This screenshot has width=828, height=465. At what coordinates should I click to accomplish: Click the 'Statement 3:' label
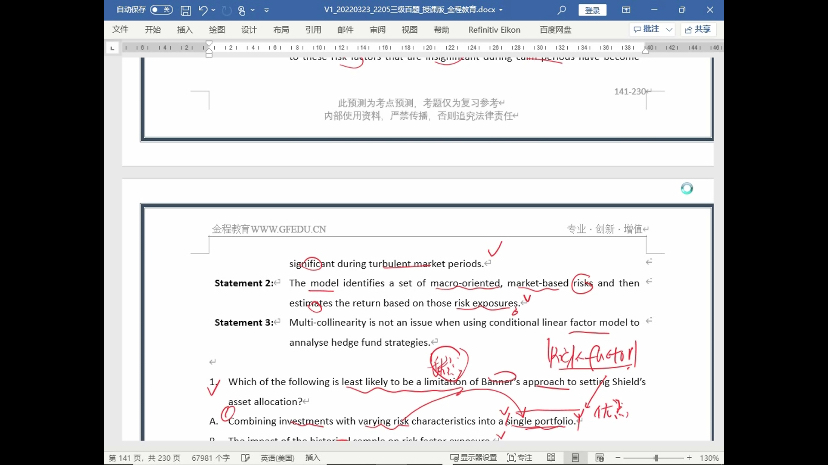pyautogui.click(x=244, y=322)
